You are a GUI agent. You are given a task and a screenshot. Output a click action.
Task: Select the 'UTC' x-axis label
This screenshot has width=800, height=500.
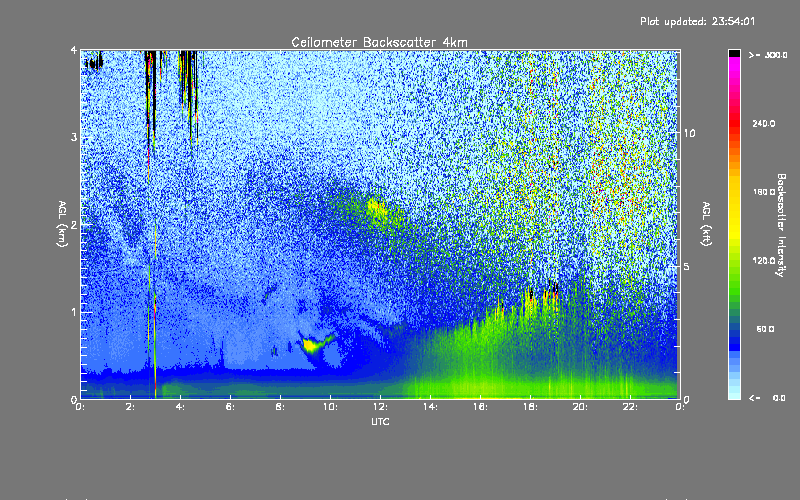pos(380,421)
